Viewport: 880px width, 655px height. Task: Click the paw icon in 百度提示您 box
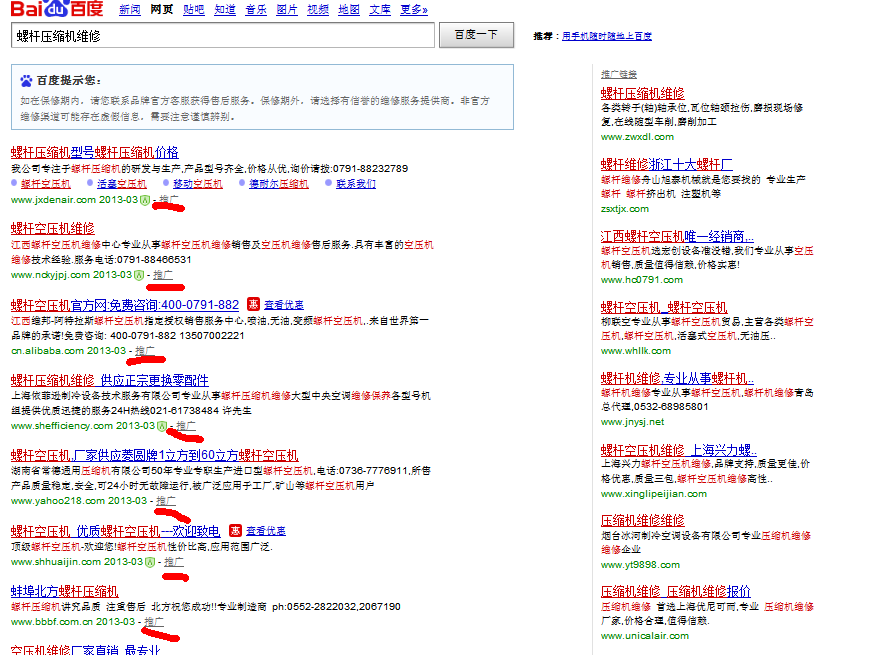click(26, 81)
